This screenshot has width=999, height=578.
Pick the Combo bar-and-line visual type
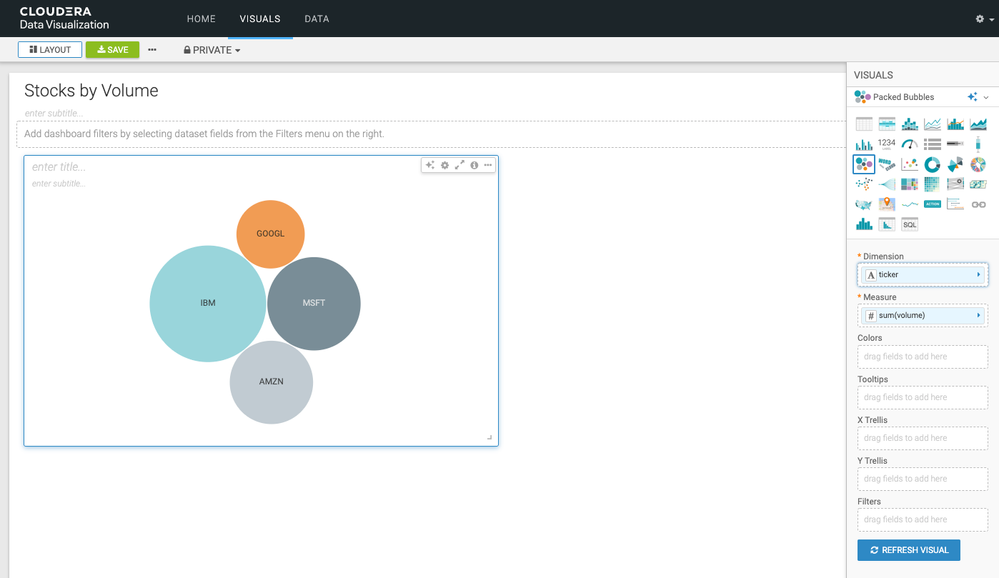click(956, 124)
